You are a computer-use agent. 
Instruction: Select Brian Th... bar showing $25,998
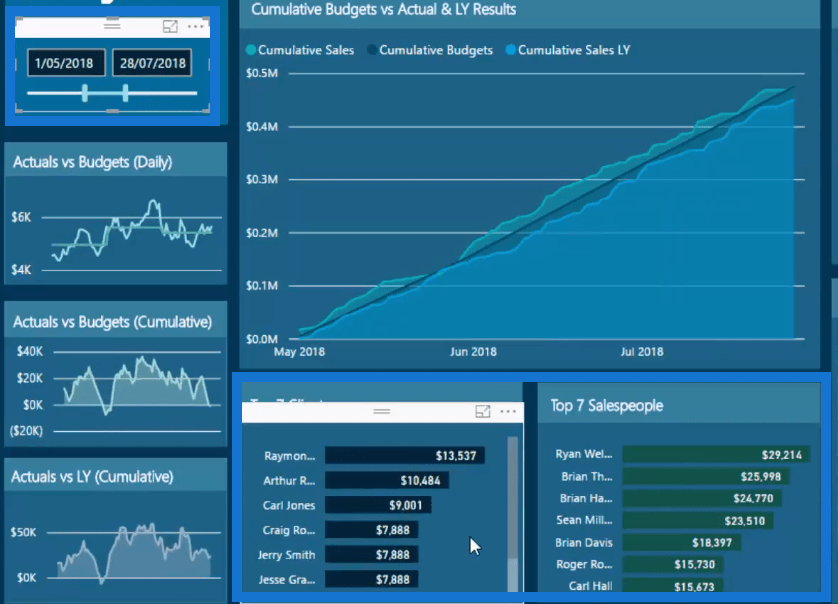(706, 476)
